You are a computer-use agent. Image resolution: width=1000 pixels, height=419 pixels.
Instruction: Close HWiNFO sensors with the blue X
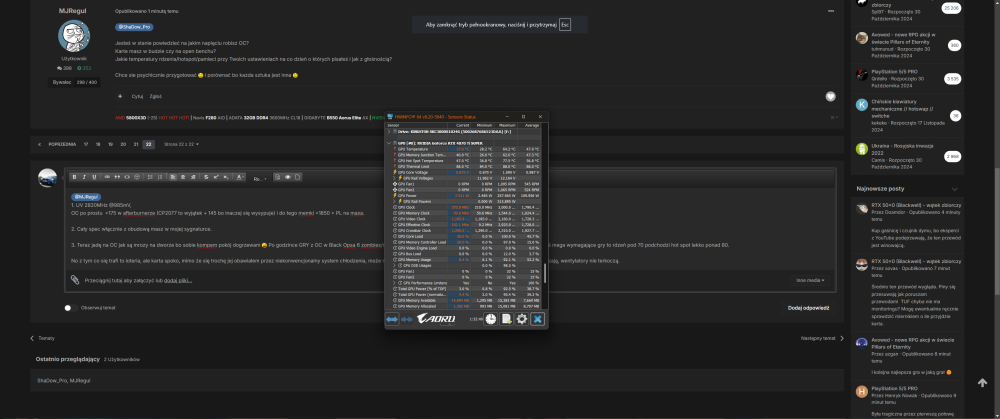538,319
